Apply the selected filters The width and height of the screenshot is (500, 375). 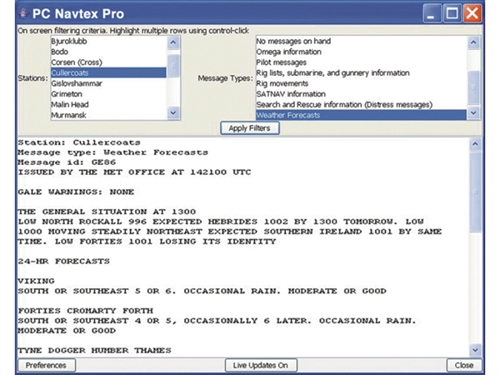pos(250,128)
